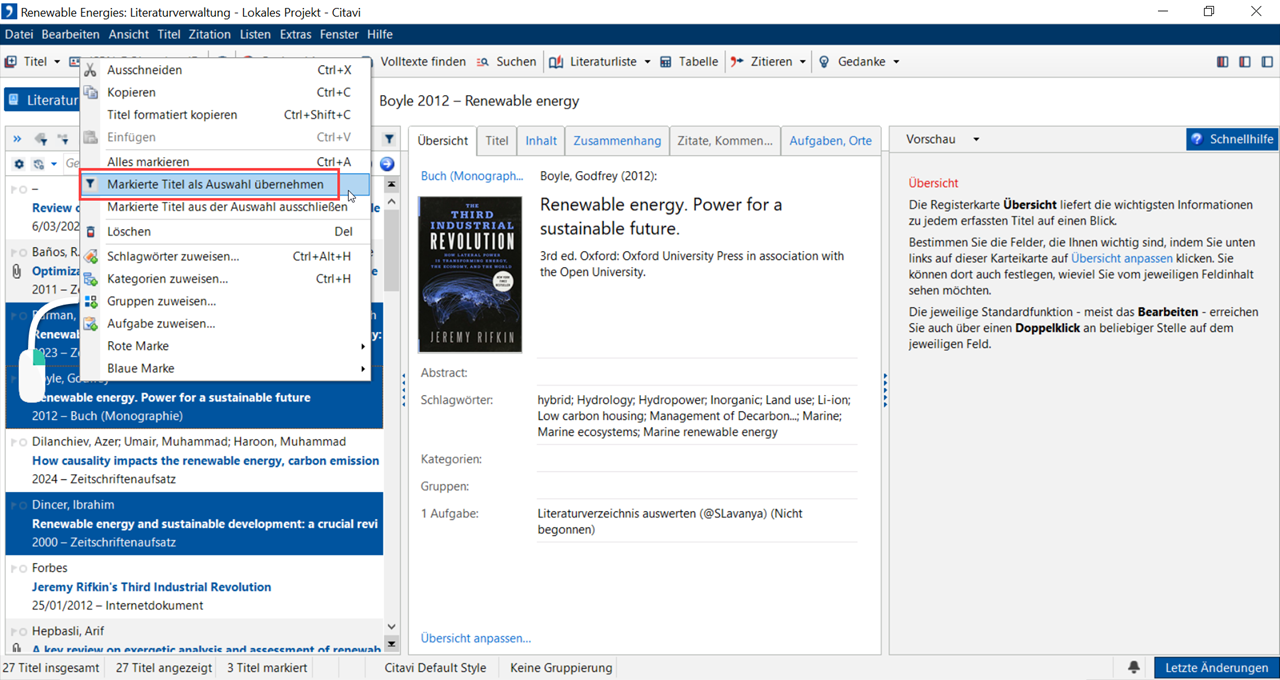Click the blue arrow search go button
Screen dimensions: 1280x680
[387, 164]
